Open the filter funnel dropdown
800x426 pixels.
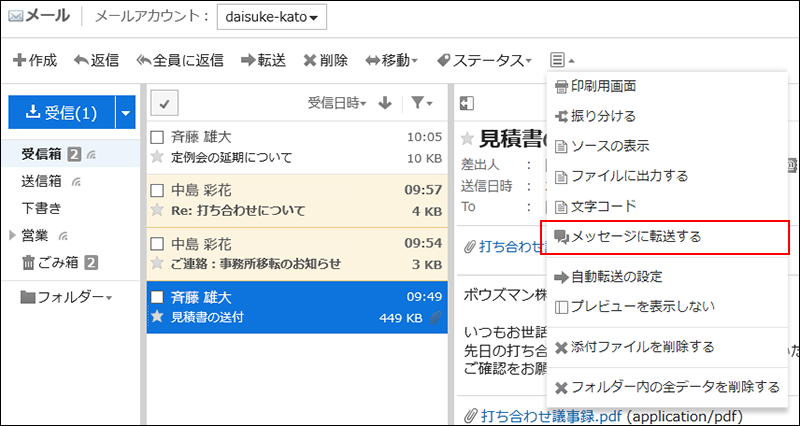click(422, 104)
